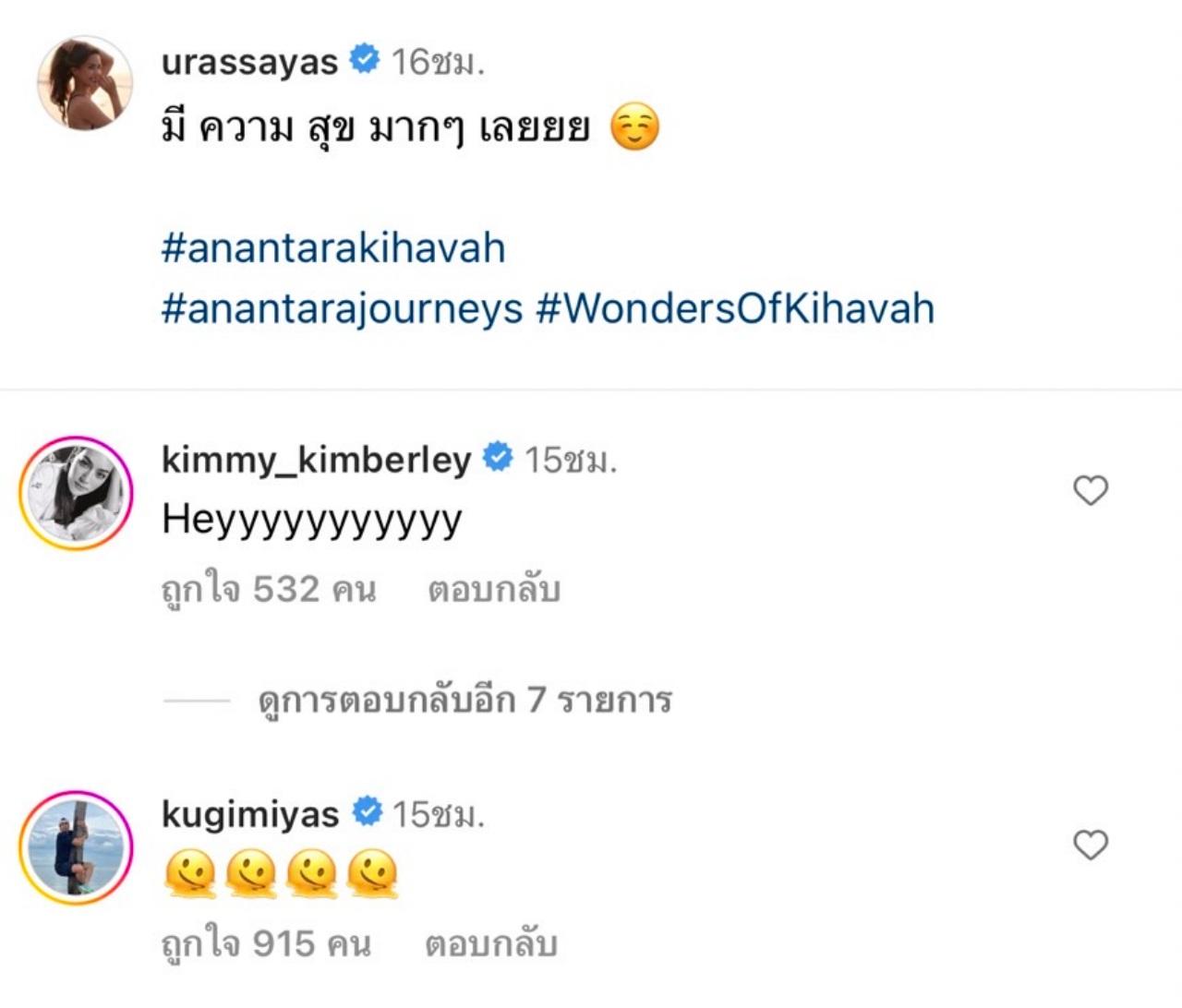Reply to kugimiyas' comment
The height and width of the screenshot is (1008, 1182).
click(490, 944)
